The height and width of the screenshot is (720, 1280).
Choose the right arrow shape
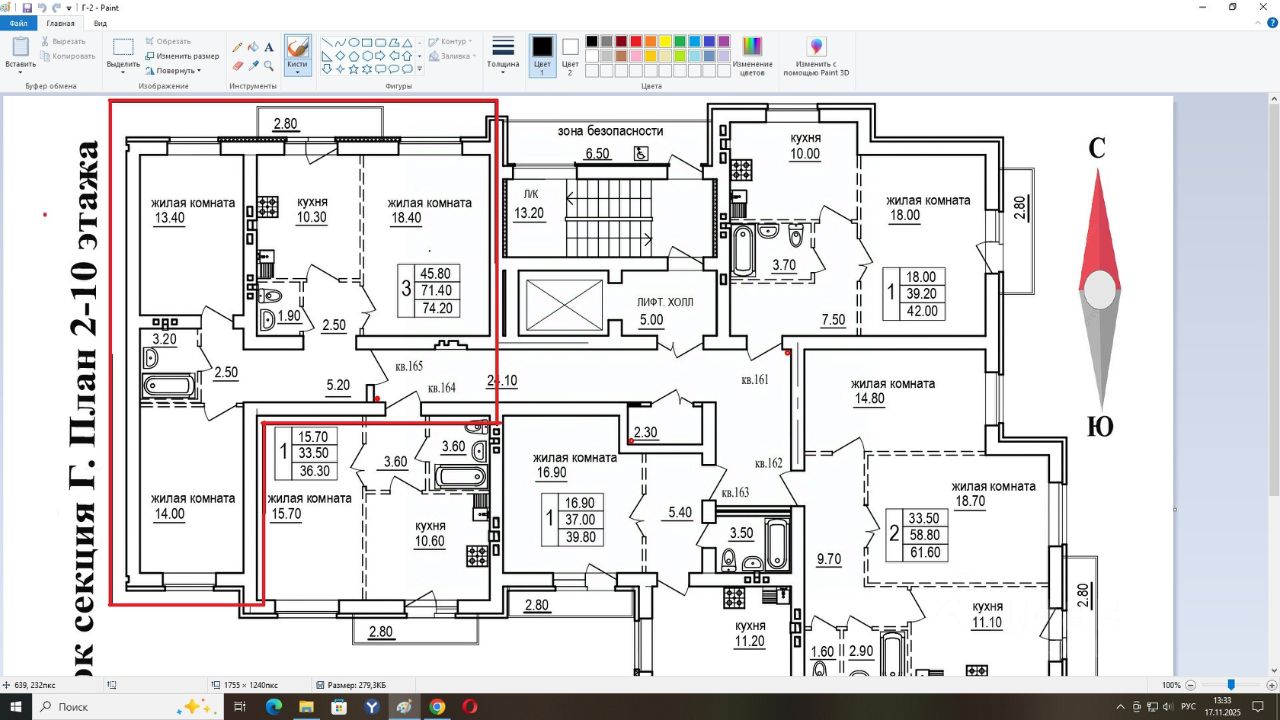click(x=381, y=56)
